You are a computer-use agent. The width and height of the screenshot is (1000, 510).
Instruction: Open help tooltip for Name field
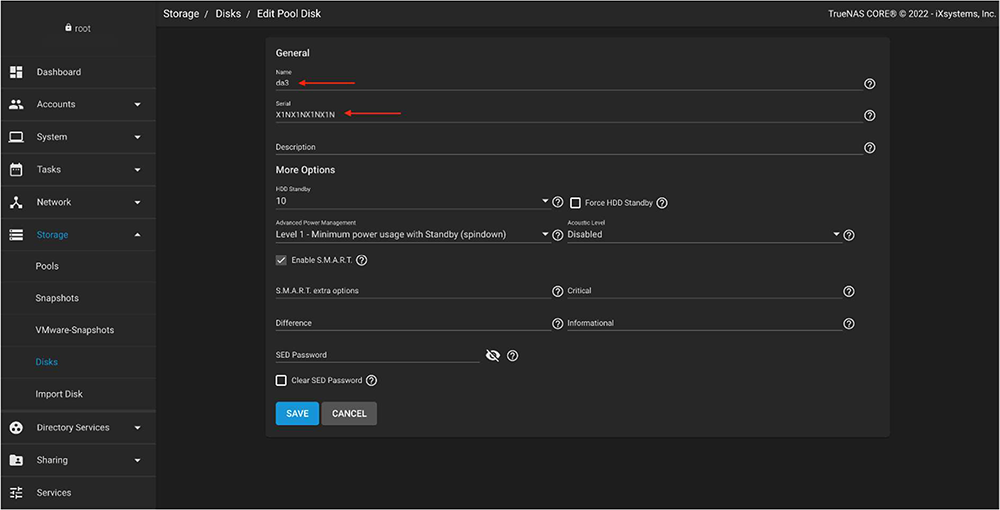869,84
